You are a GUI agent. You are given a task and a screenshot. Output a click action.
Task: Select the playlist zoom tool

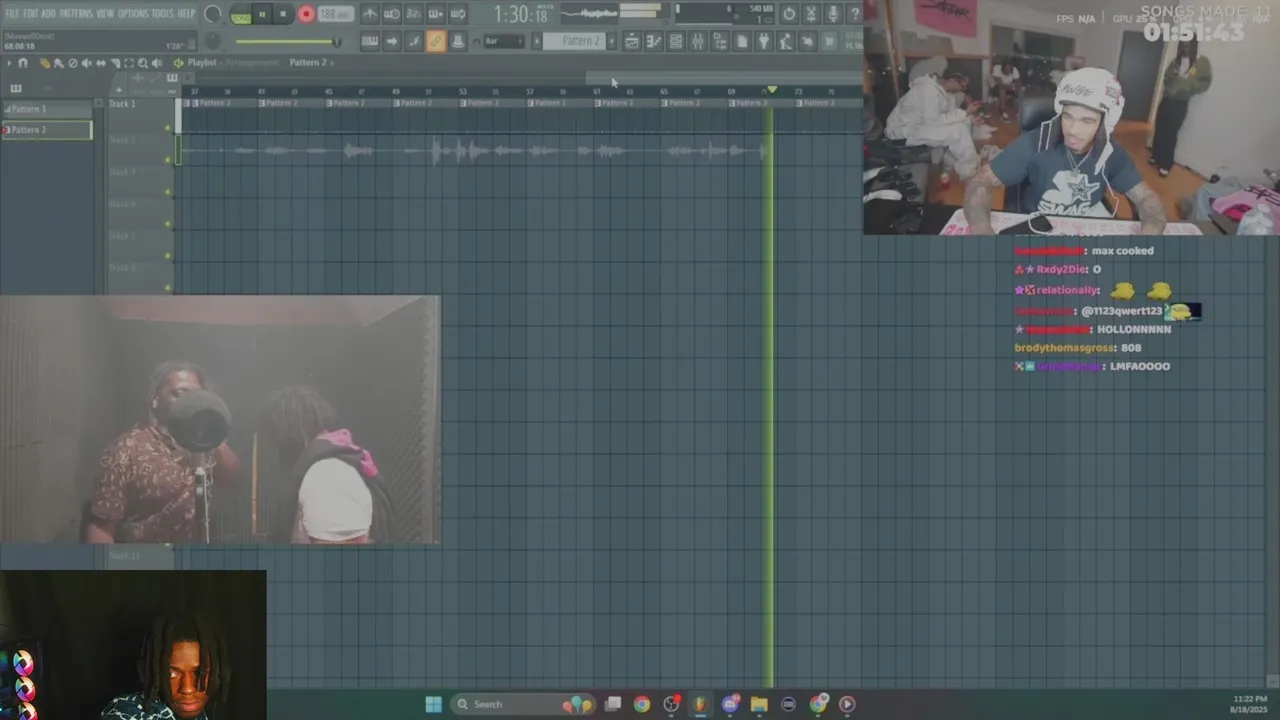pyautogui.click(x=143, y=63)
